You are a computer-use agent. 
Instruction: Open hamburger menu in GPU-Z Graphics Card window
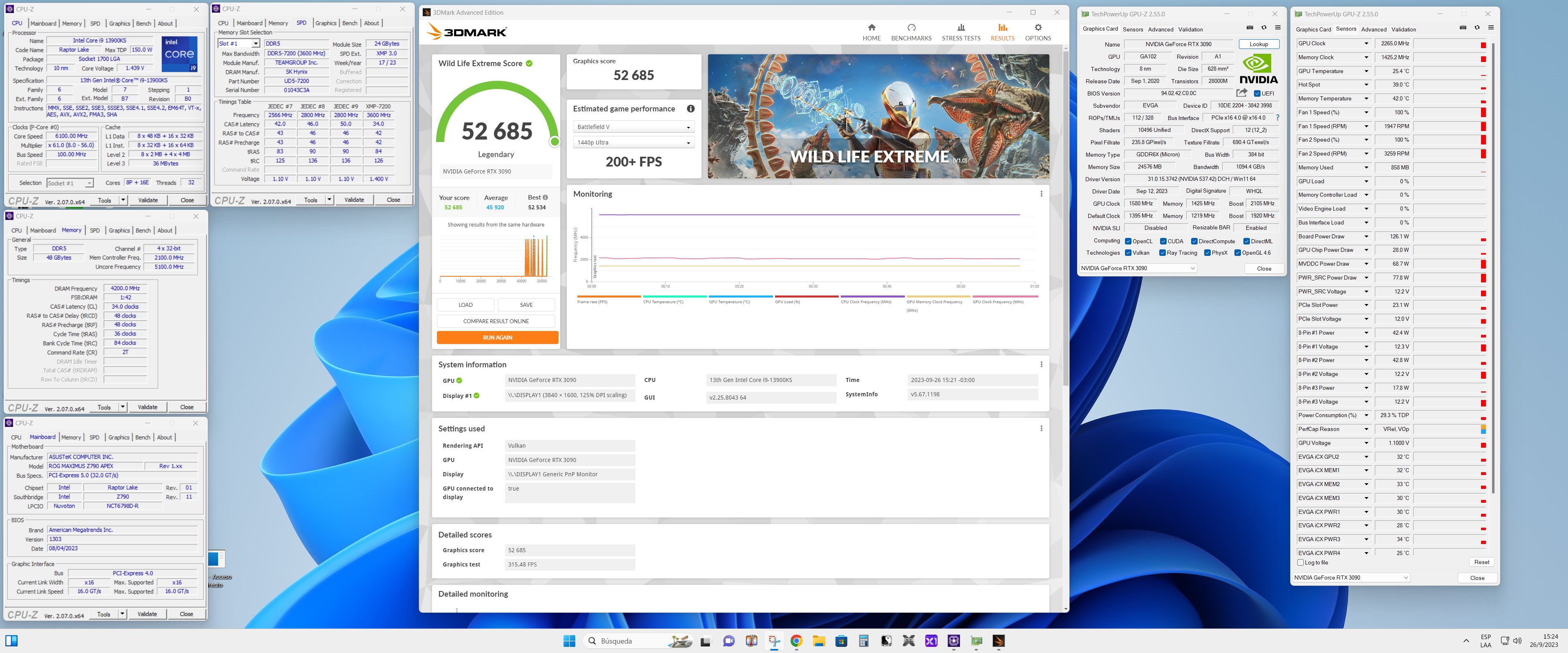[x=1278, y=27]
